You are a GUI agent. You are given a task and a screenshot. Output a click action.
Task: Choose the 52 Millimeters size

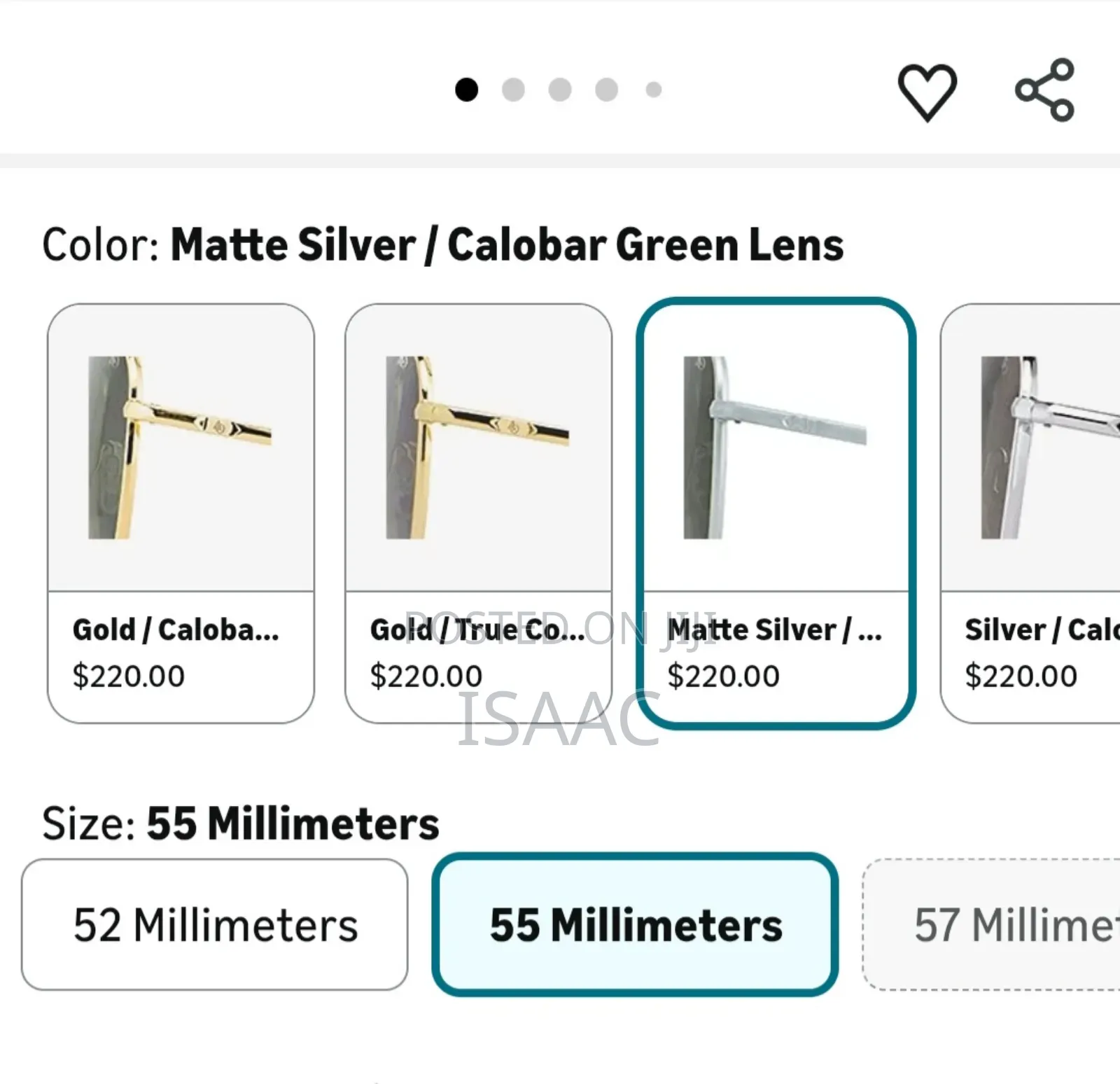(214, 924)
